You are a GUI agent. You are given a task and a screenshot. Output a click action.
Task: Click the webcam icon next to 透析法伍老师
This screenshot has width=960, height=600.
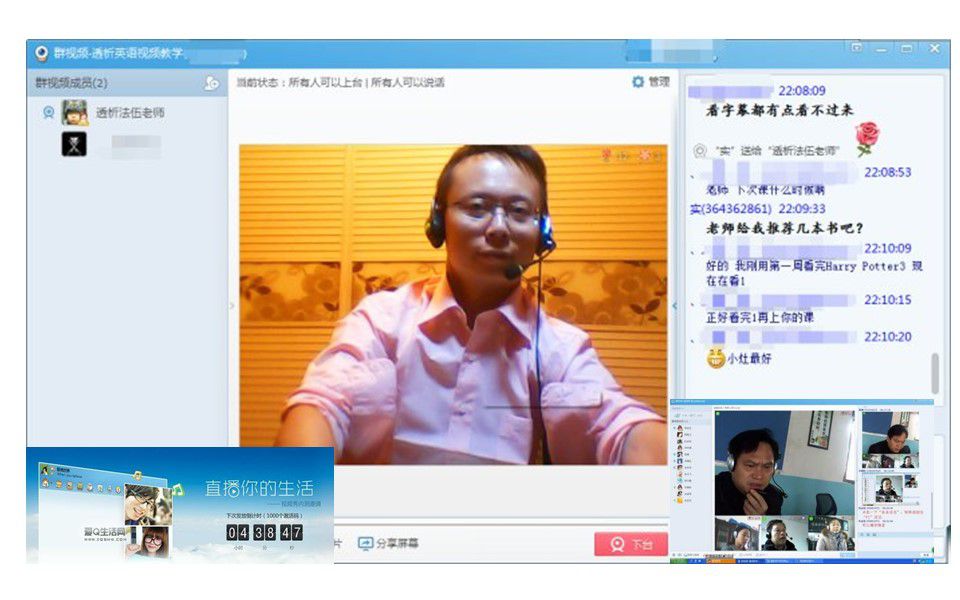[x=48, y=113]
